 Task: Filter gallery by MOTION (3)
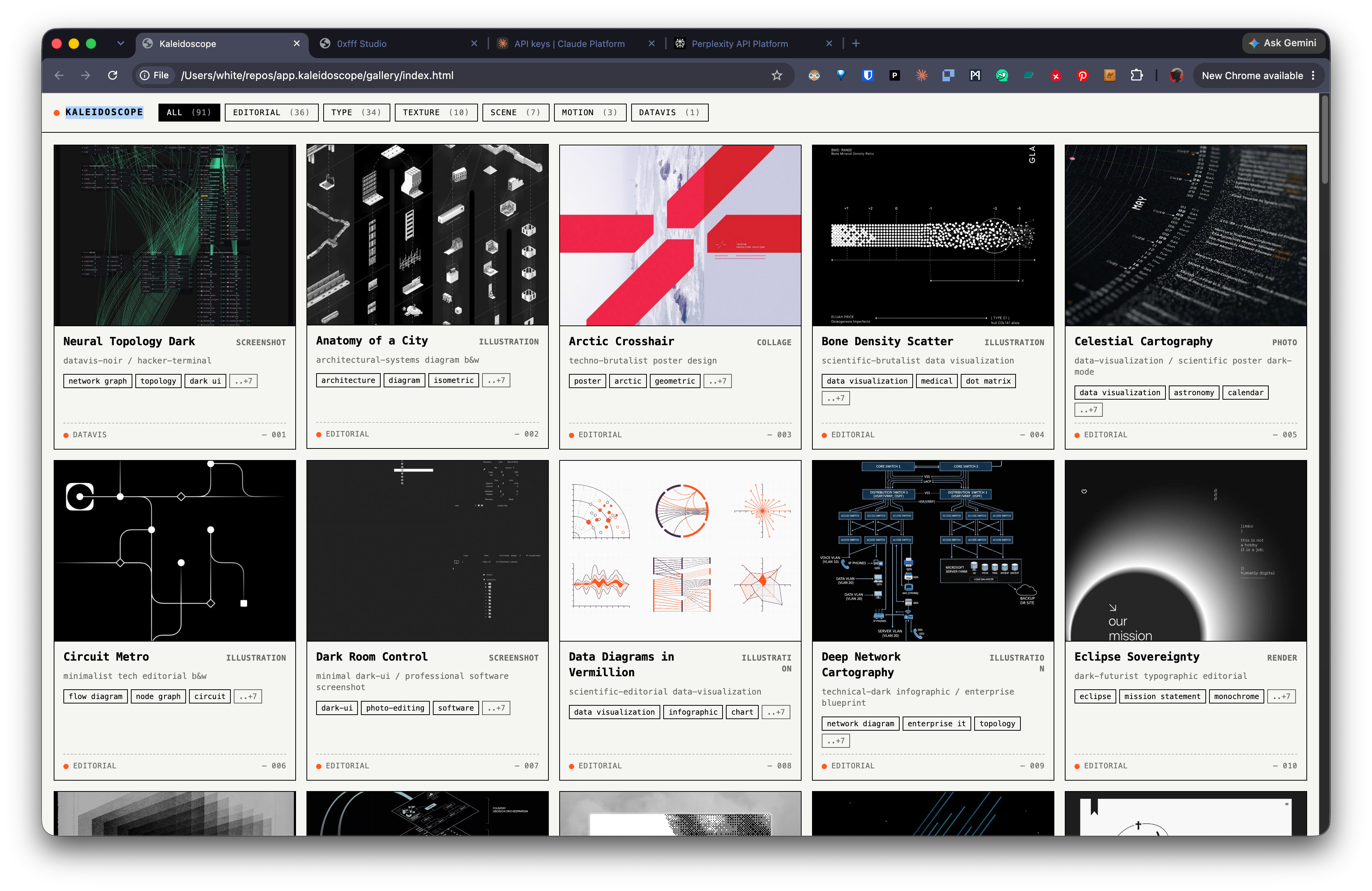(x=590, y=112)
